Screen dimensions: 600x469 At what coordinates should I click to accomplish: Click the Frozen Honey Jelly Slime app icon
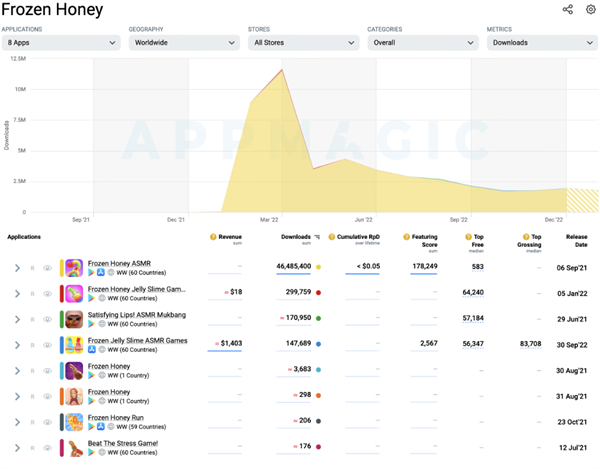(74, 293)
